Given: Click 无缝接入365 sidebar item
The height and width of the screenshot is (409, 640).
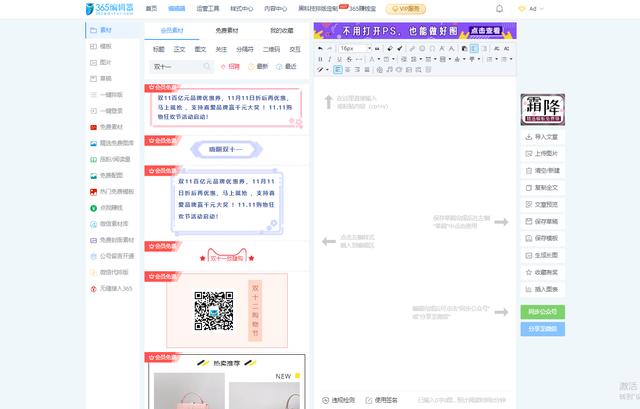Looking at the screenshot, I should pos(111,289).
